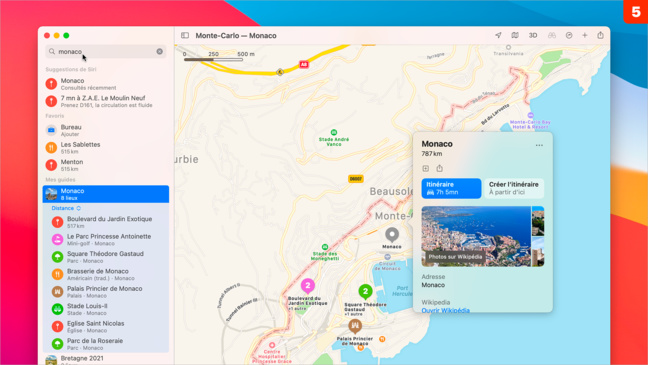This screenshot has height=365, width=648.
Task: Toggle the sidebar panel icon
Action: point(185,36)
